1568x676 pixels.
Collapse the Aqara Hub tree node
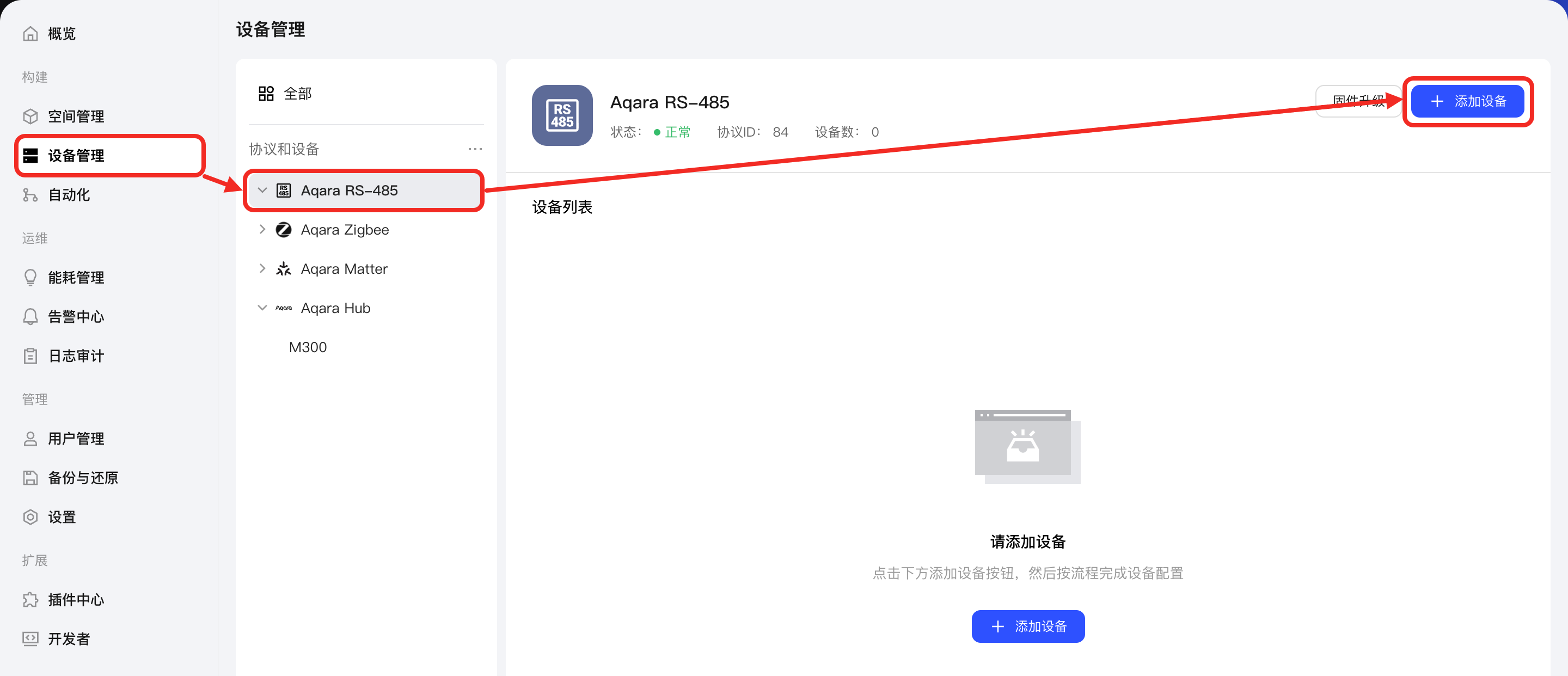click(x=262, y=308)
